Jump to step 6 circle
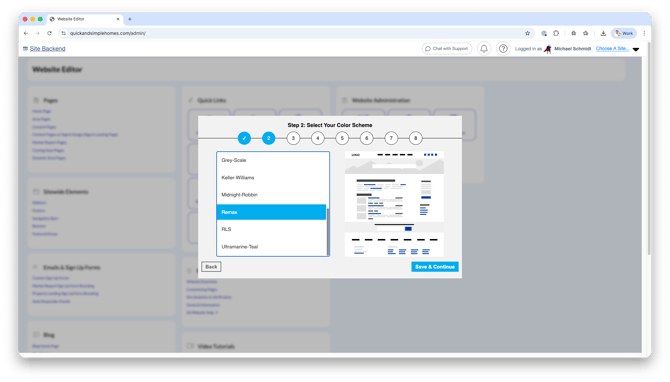Image resolution: width=670 pixels, height=382 pixels. click(x=366, y=138)
